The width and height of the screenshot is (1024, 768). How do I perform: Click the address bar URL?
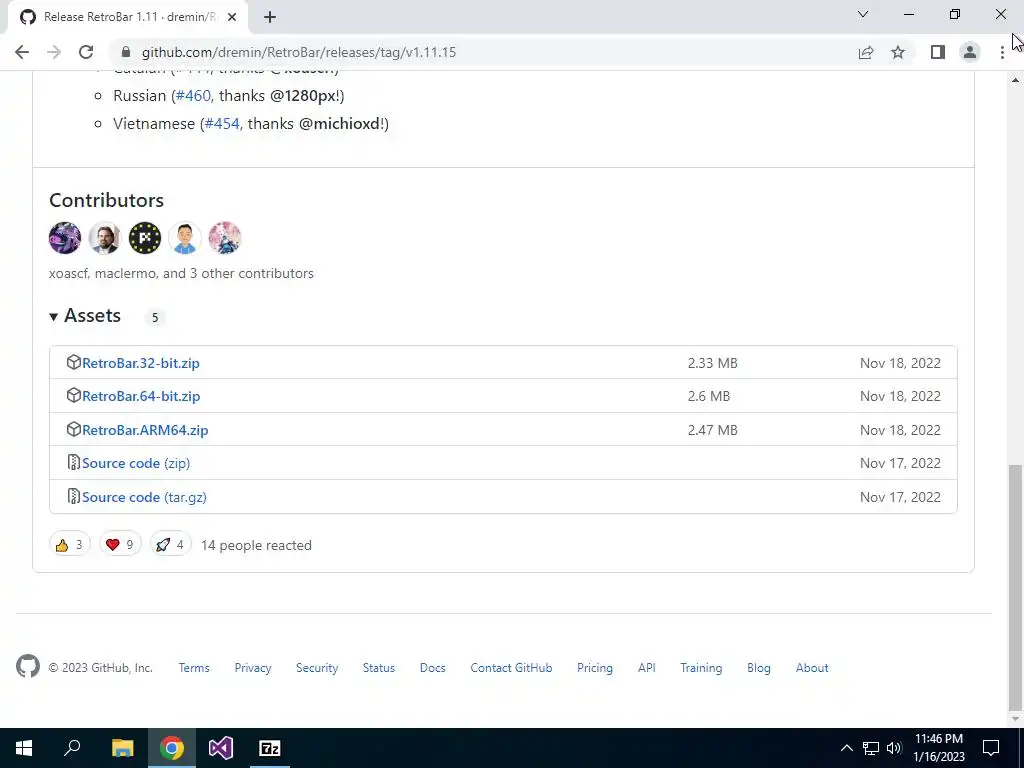coord(299,52)
